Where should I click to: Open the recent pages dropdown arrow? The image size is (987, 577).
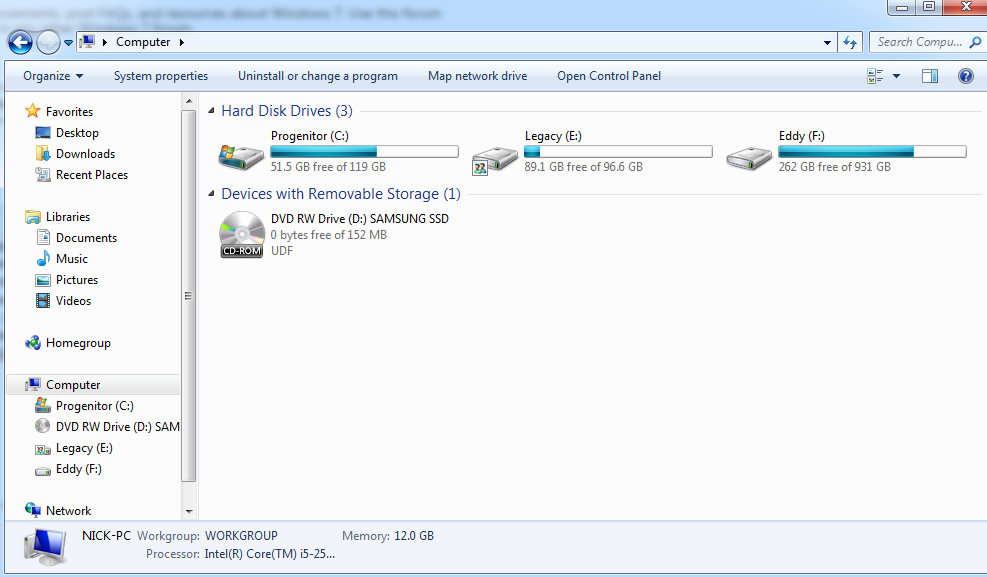coord(69,43)
